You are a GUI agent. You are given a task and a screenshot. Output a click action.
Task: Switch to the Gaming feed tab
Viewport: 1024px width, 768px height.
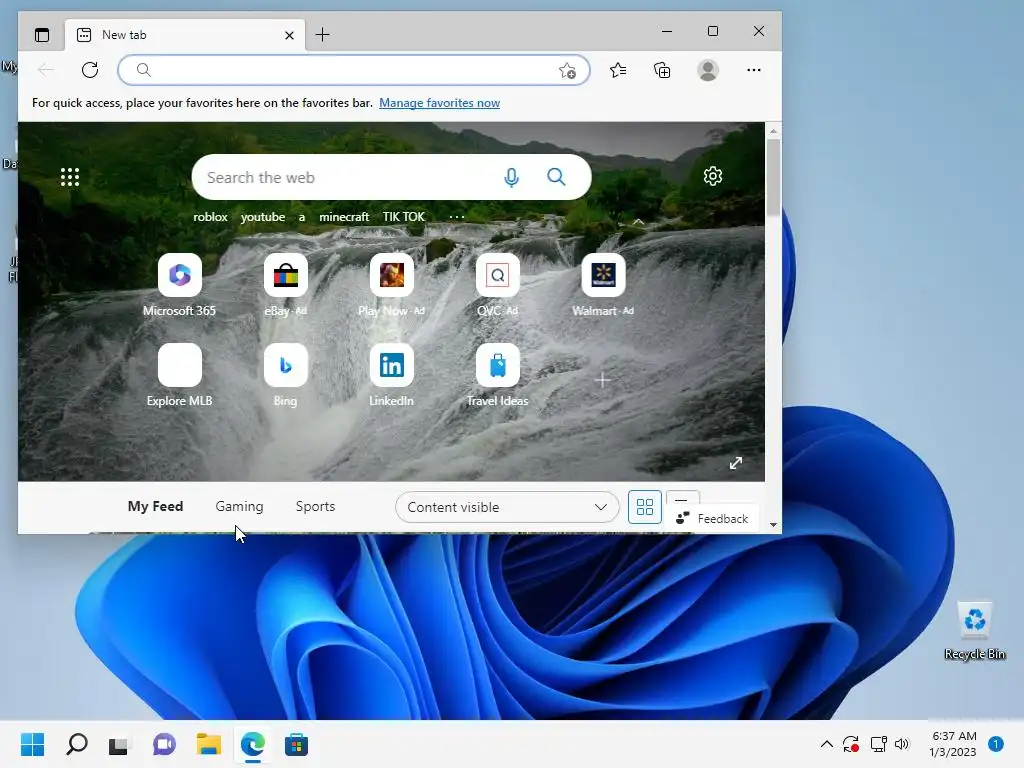pyautogui.click(x=240, y=506)
